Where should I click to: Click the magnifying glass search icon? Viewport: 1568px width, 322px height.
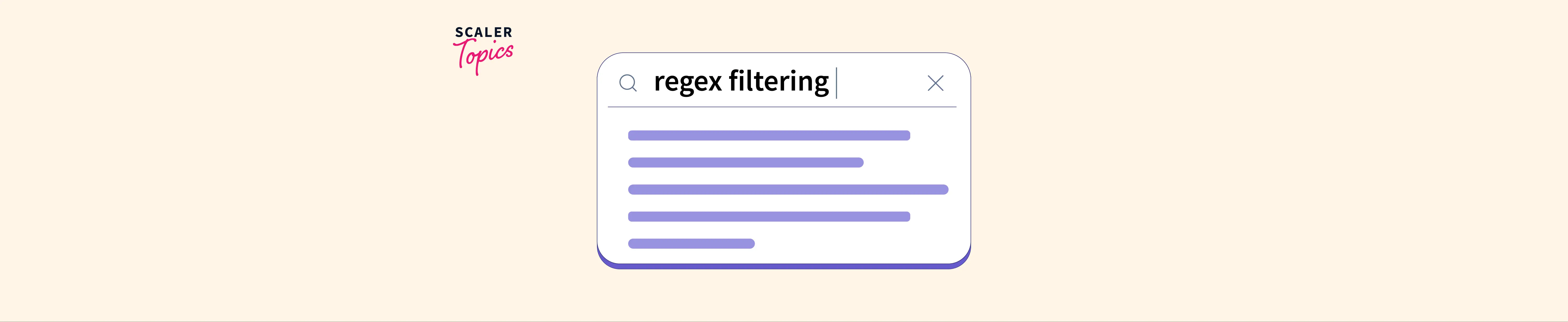click(x=627, y=83)
